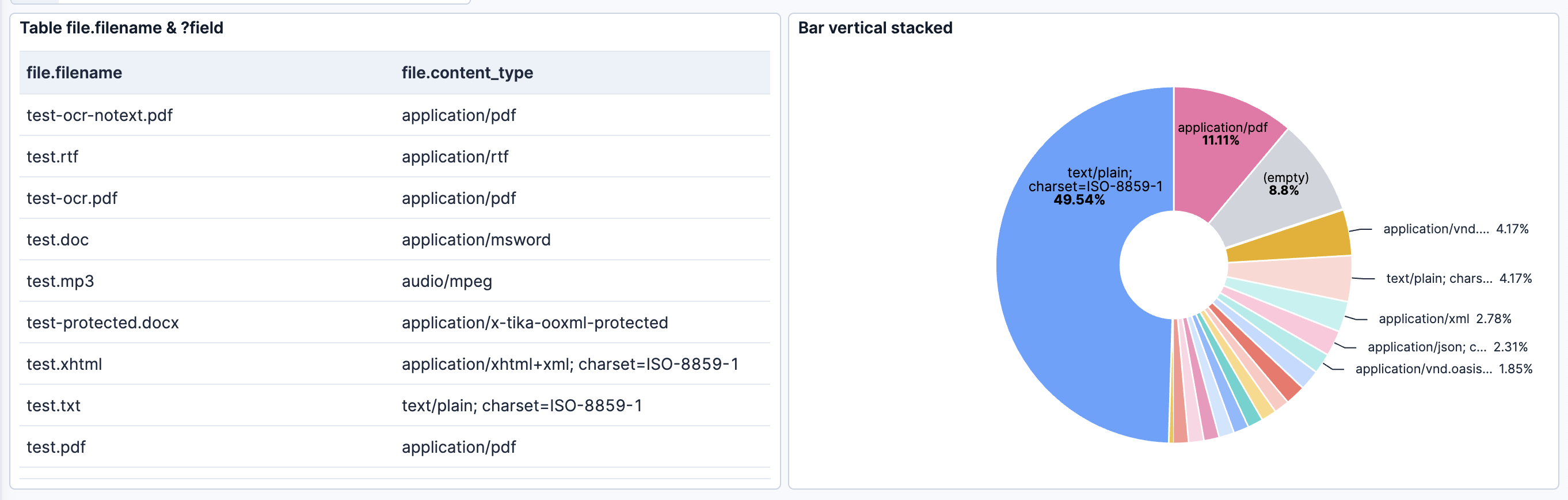The height and width of the screenshot is (500, 1568).
Task: Click the file.filename column header
Action: [x=74, y=73]
